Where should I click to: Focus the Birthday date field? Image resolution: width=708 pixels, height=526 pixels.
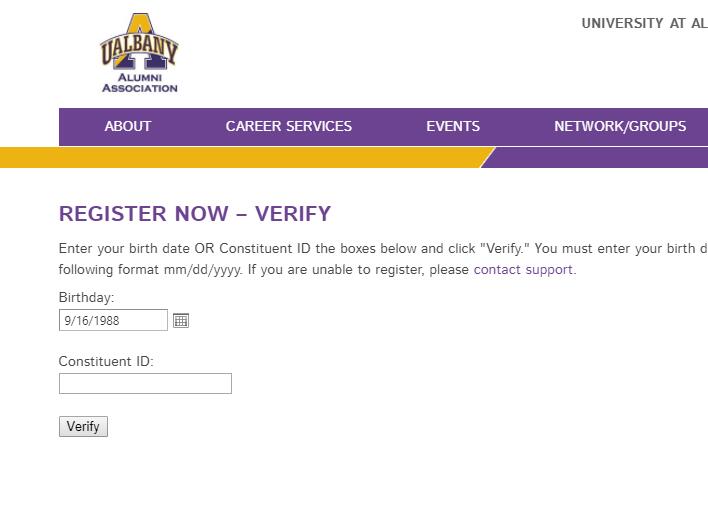pyautogui.click(x=113, y=320)
